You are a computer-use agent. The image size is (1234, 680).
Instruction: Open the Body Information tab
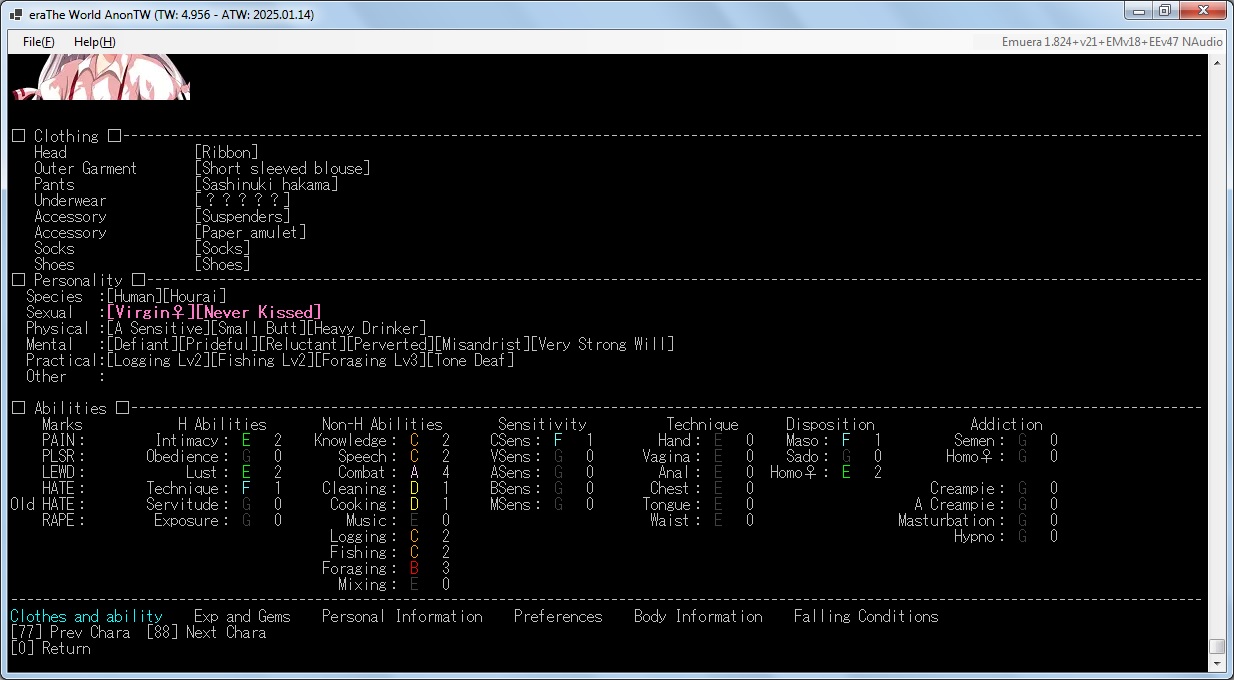pos(698,616)
